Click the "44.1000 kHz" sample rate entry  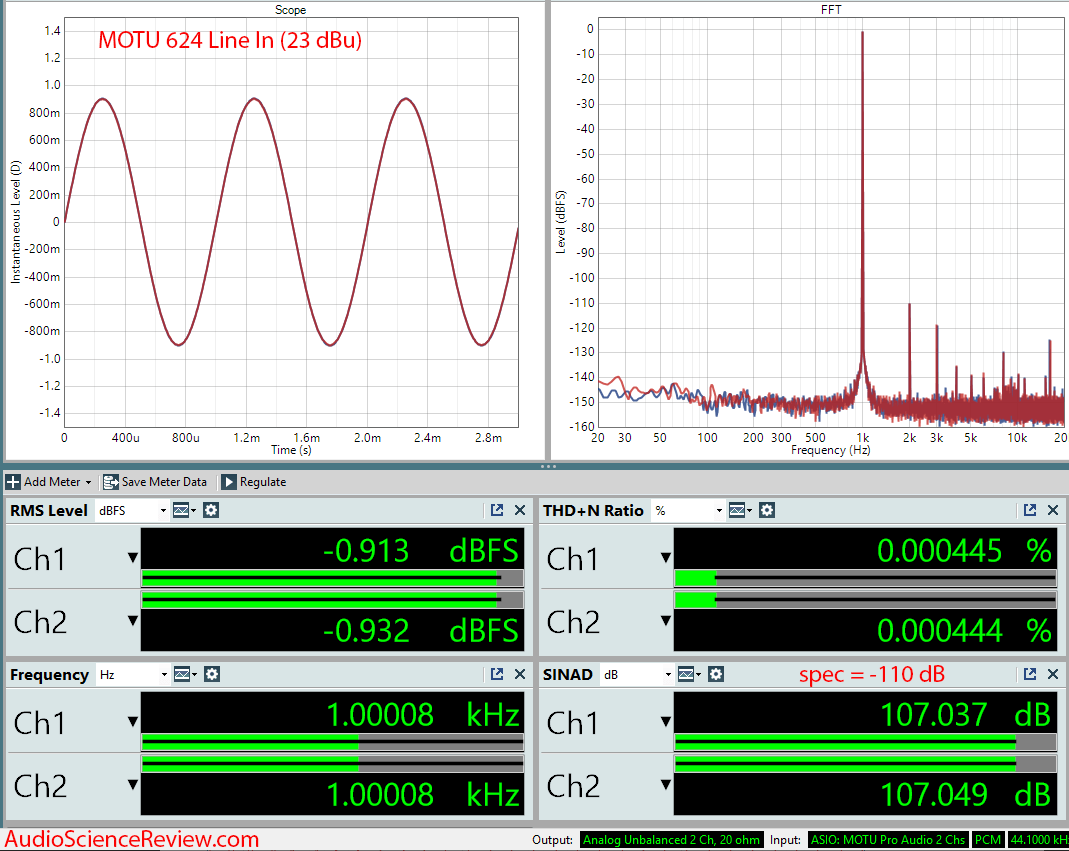tap(1038, 840)
